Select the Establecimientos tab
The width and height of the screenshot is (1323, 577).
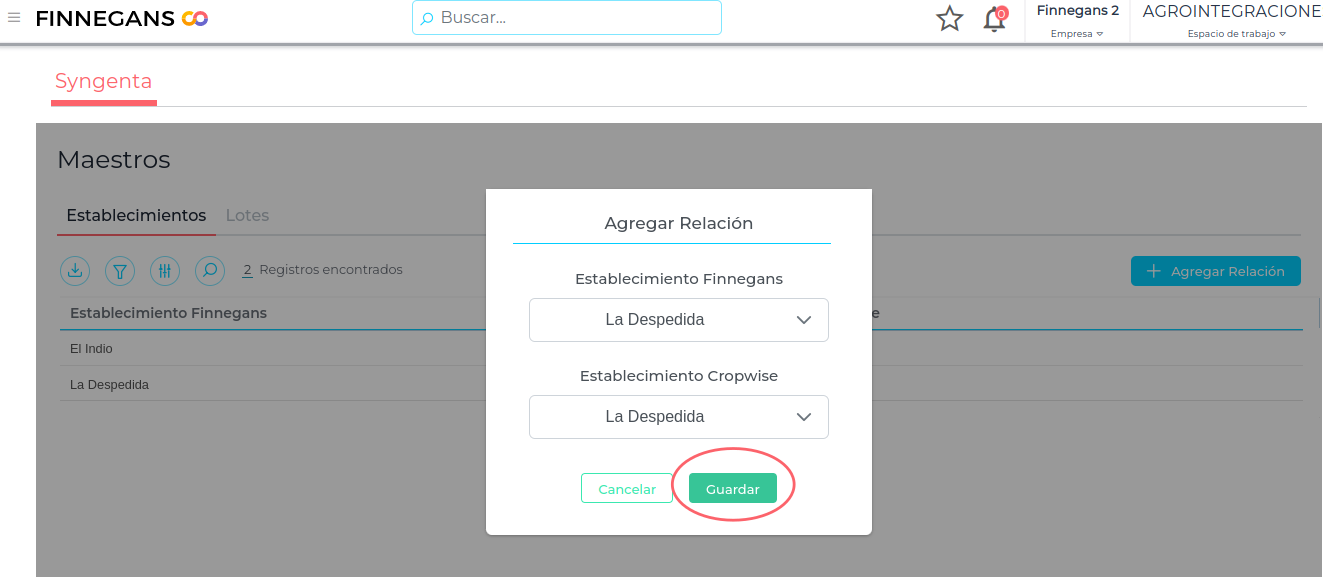[x=136, y=215]
